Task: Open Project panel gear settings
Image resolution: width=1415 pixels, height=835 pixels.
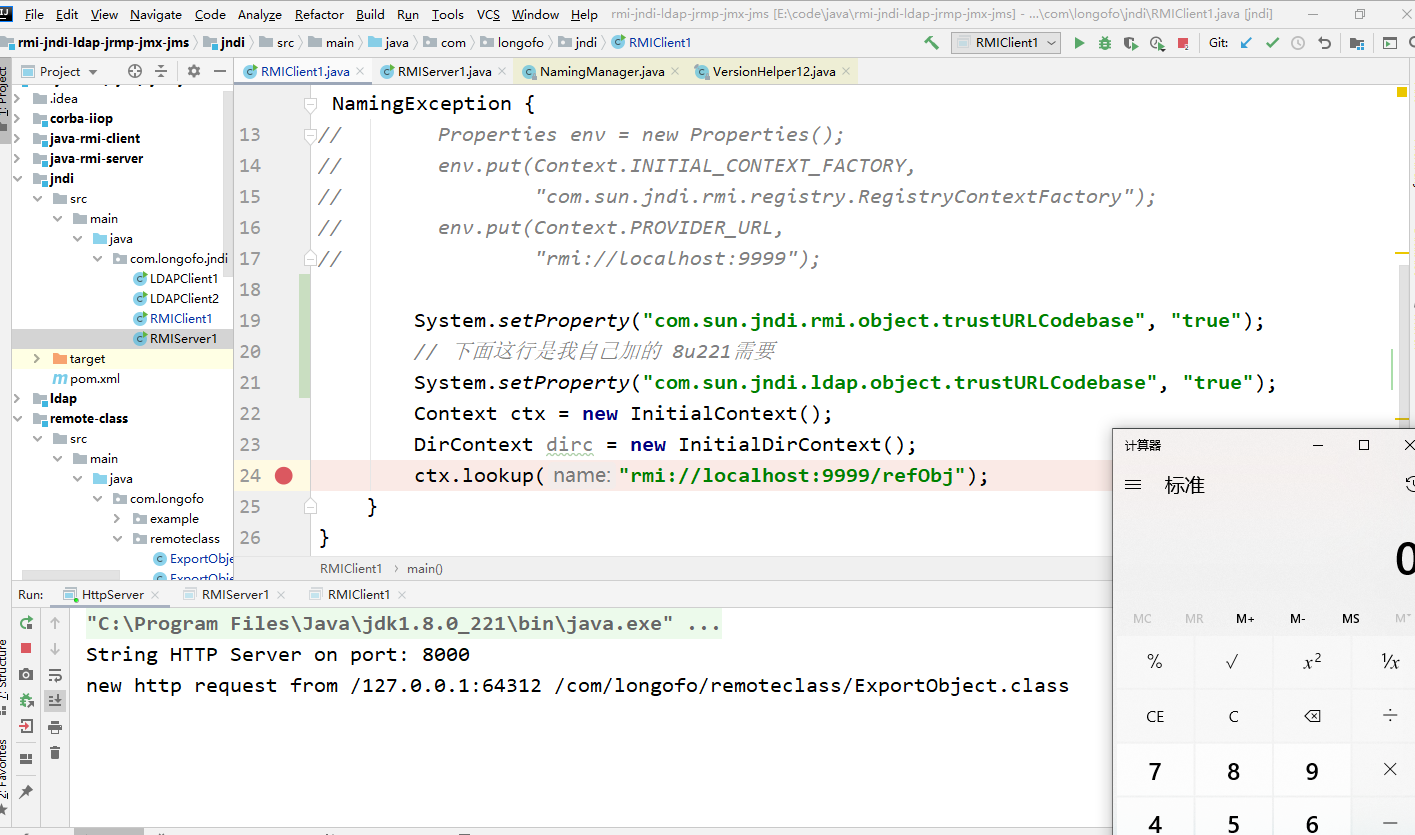Action: click(x=194, y=71)
